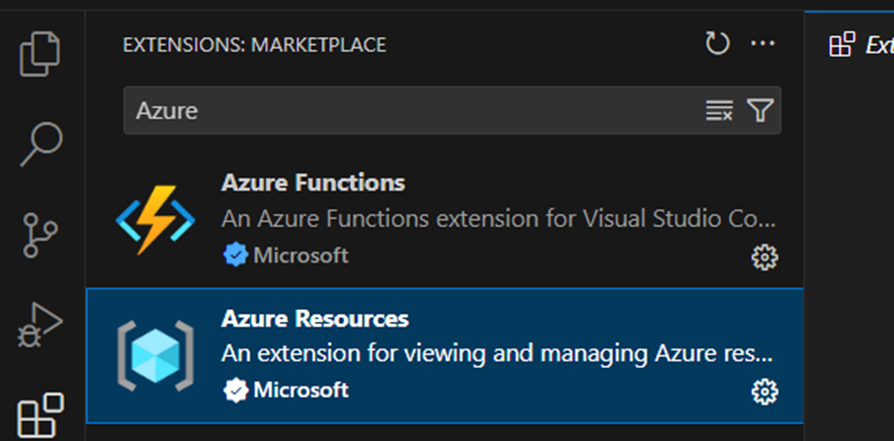Screen dimensions: 894x441
Task: Click the Azure Resources cube icon
Action: click(x=153, y=355)
